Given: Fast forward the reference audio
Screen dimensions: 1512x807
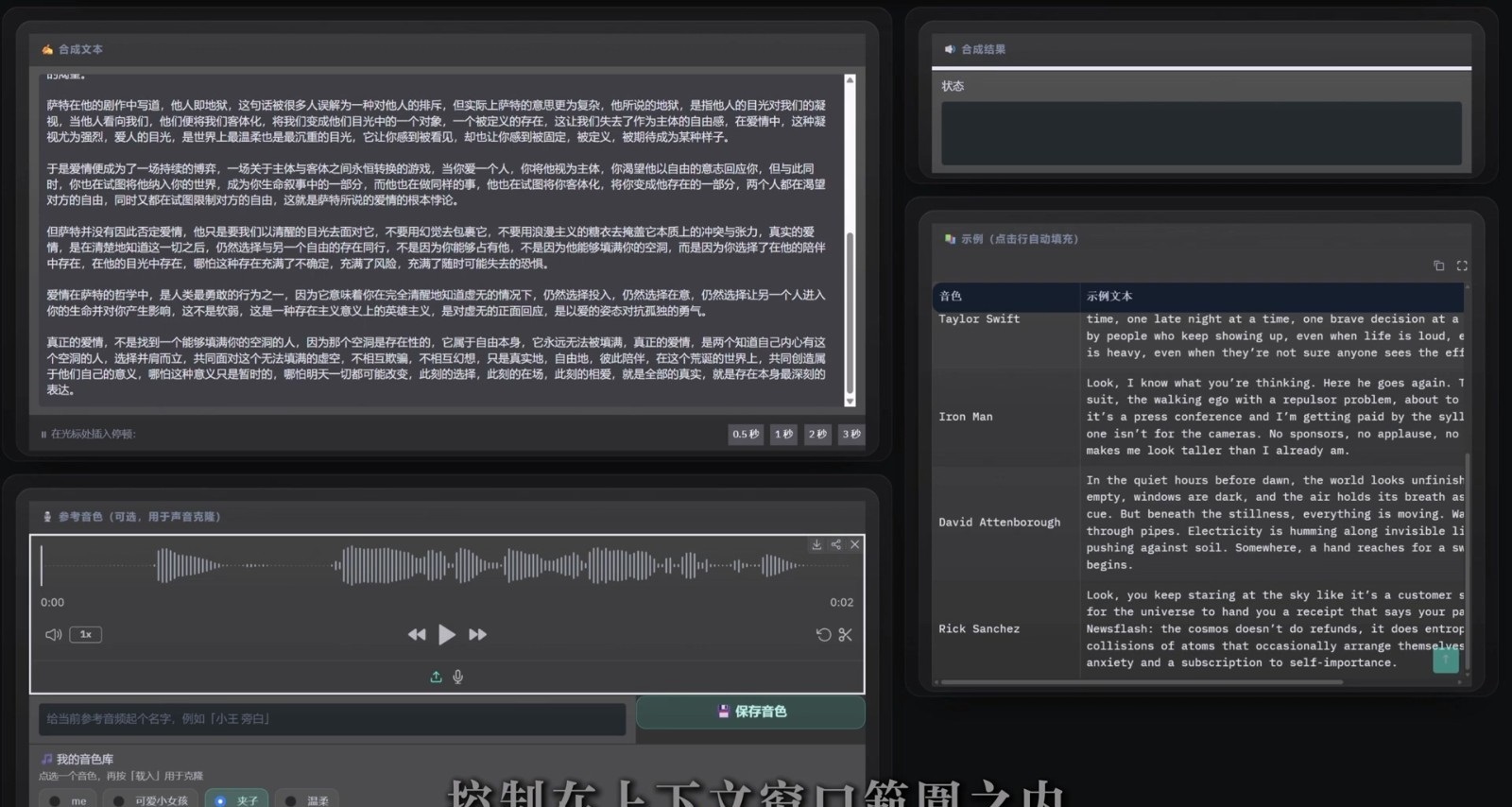Looking at the screenshot, I should [x=477, y=634].
